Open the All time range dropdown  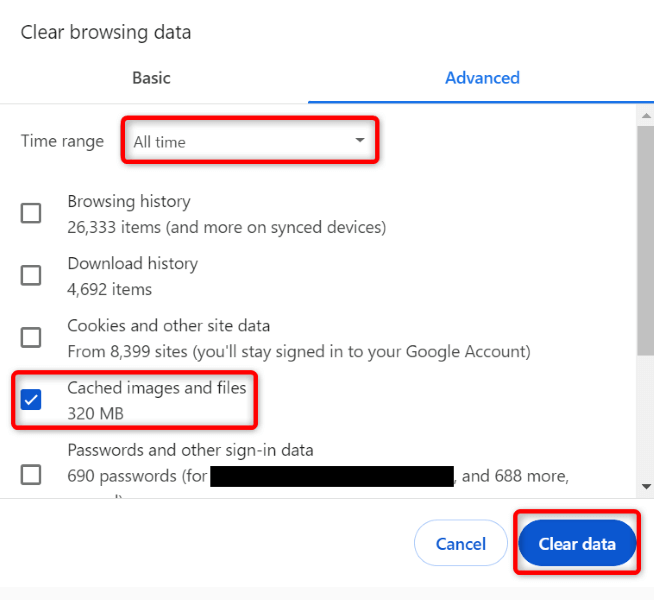pyautogui.click(x=249, y=142)
